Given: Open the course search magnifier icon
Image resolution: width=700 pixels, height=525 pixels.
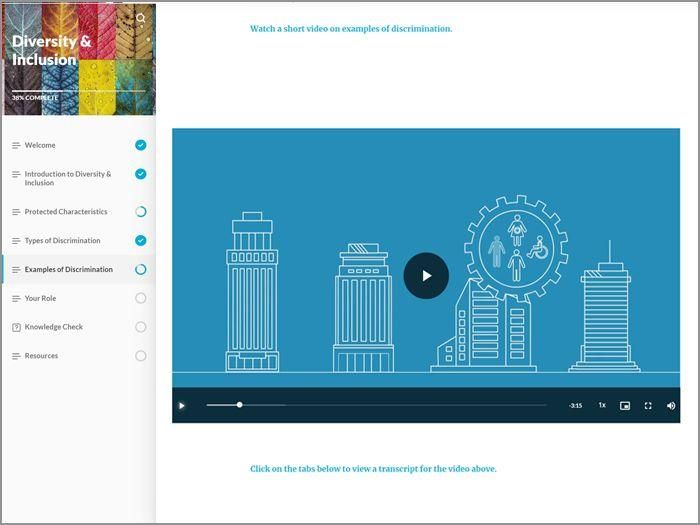Looking at the screenshot, I should [x=141, y=18].
